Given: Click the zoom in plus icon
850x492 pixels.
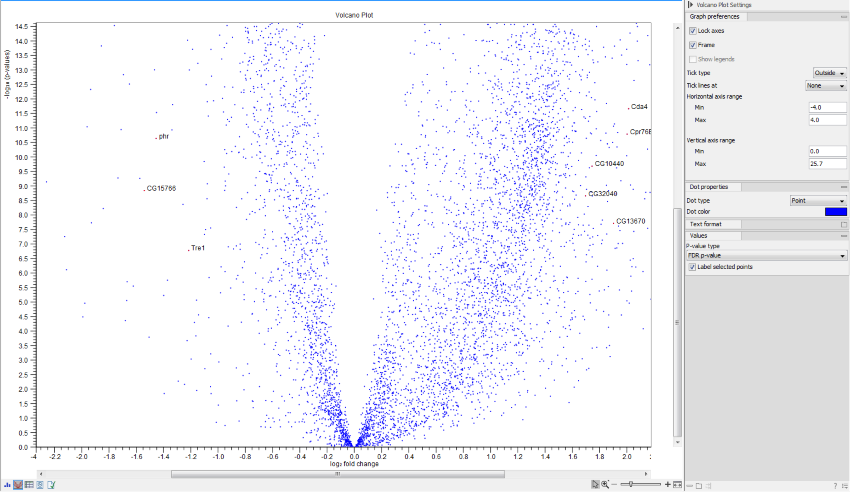Looking at the screenshot, I should [666, 484].
